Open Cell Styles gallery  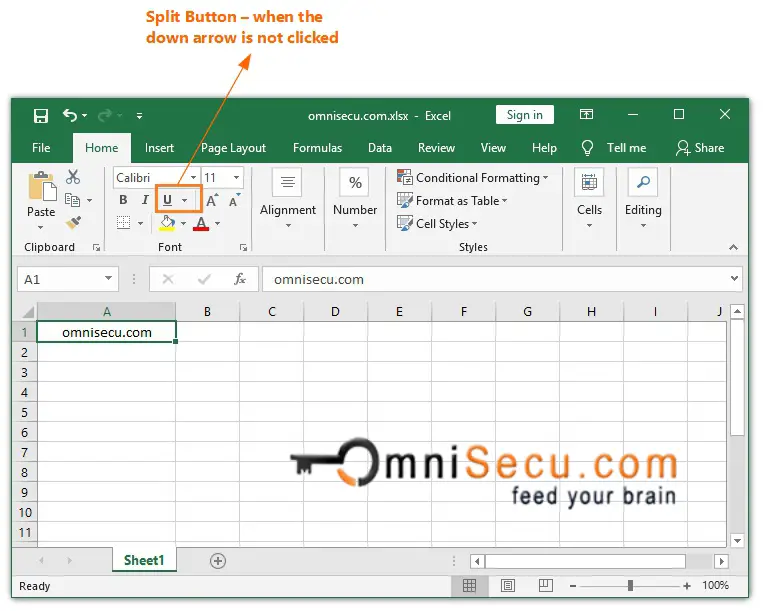coord(437,223)
